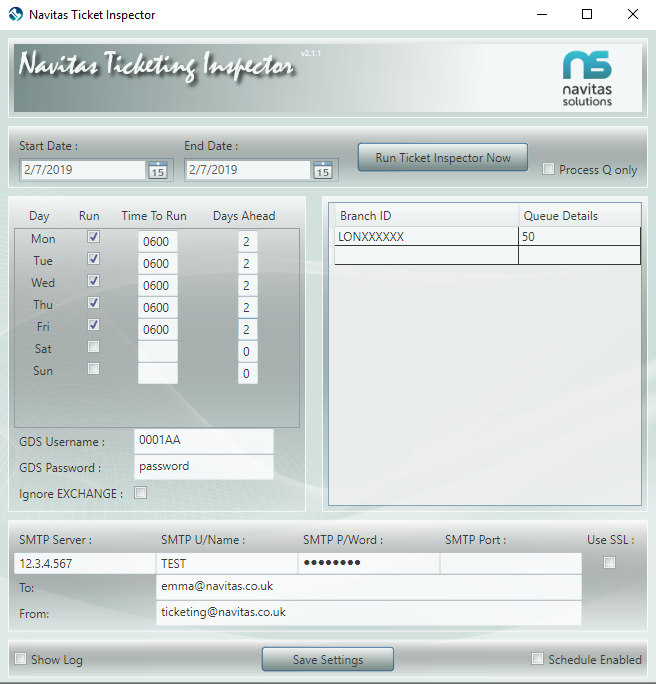The width and height of the screenshot is (656, 684).
Task: Select the Thu Time To Run field
Action: pos(158,308)
